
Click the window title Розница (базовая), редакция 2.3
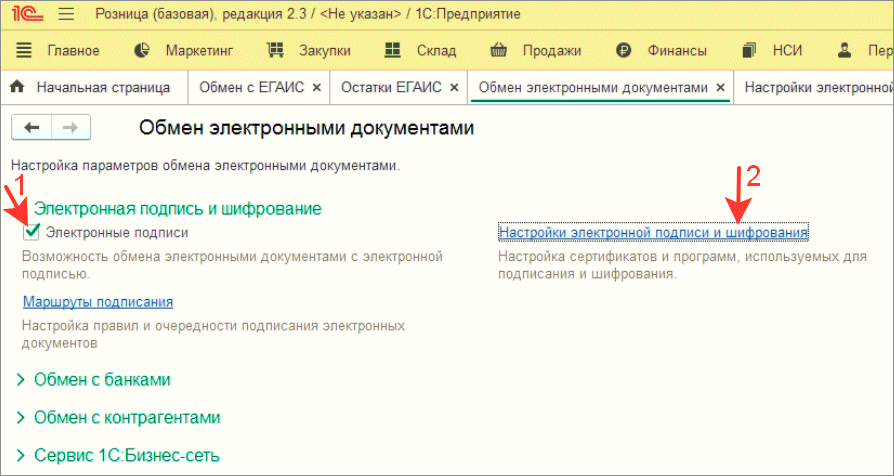pos(307,14)
